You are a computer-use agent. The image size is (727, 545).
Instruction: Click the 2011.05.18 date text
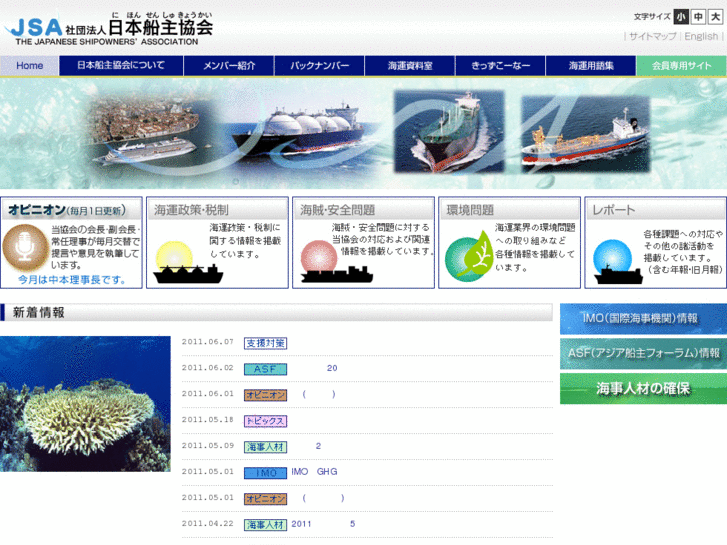tap(208, 420)
